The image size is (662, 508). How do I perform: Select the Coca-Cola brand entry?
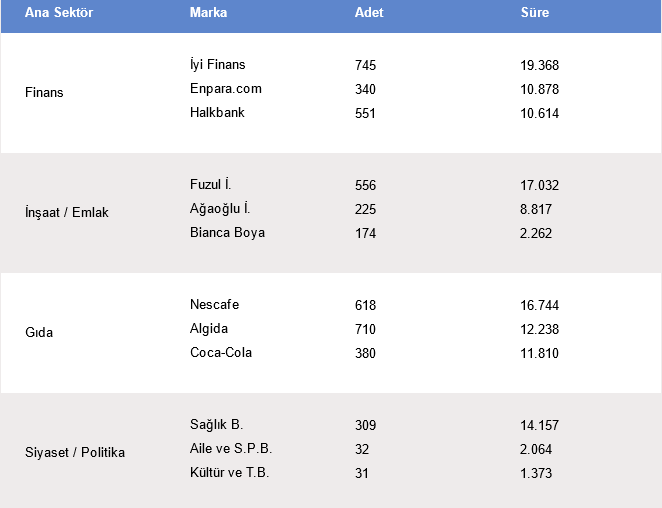221,353
